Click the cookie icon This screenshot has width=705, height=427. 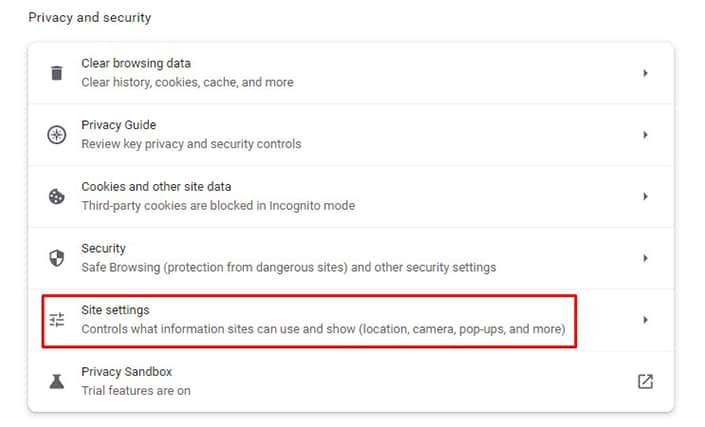(x=57, y=196)
